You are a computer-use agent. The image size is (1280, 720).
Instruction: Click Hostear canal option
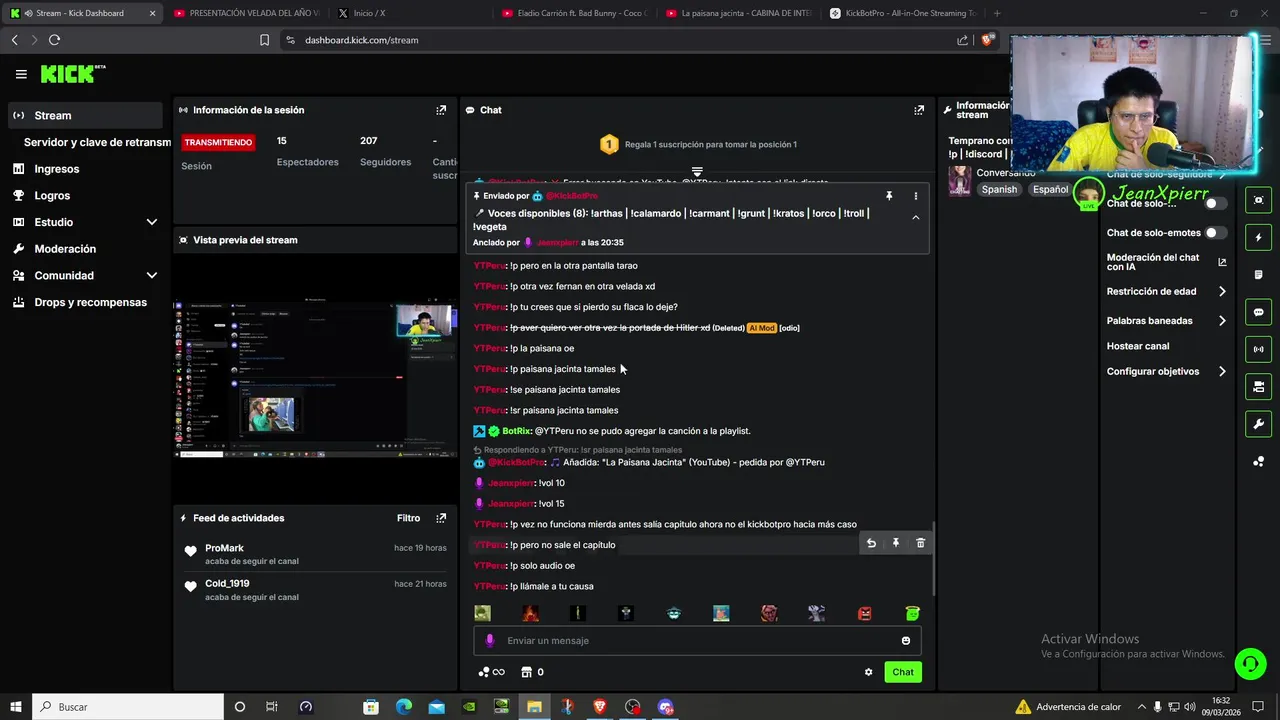point(1138,346)
